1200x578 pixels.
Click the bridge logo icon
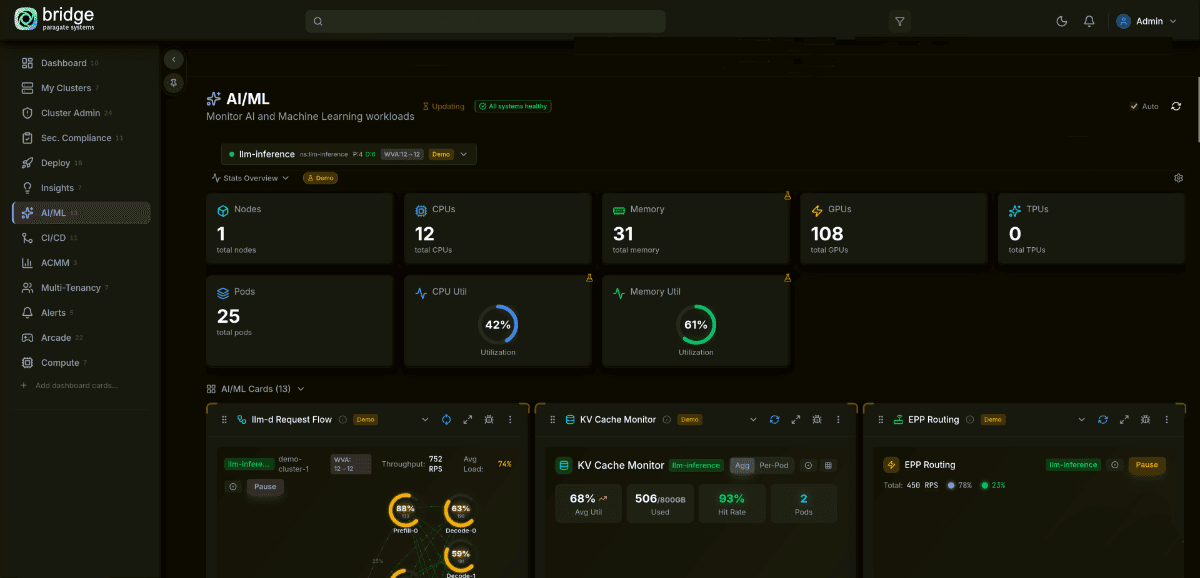click(x=25, y=20)
